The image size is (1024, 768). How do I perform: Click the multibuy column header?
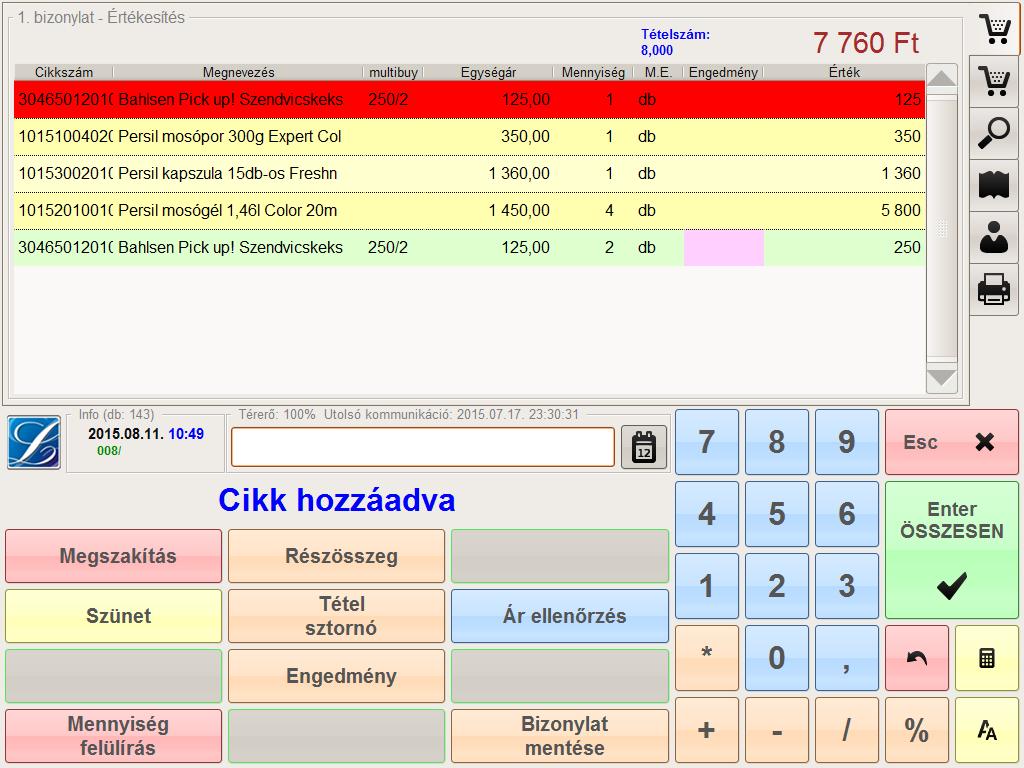pyautogui.click(x=393, y=72)
